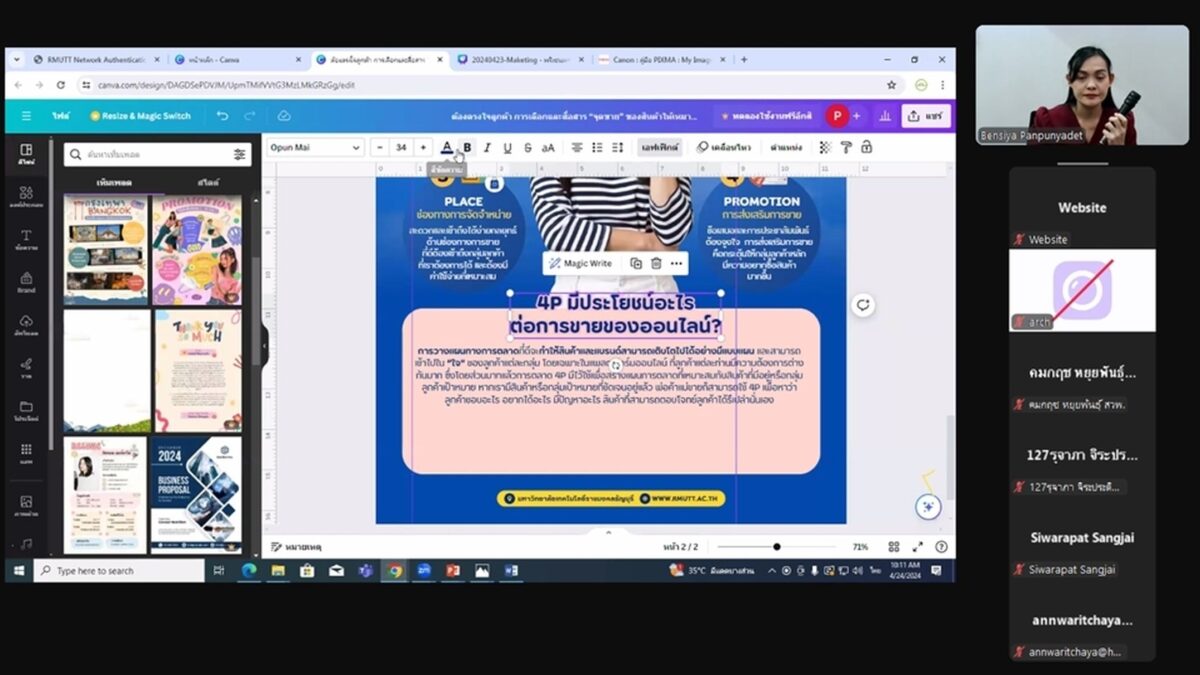The width and height of the screenshot is (1200, 675).
Task: Undo the last action in Canva
Action: click(223, 116)
